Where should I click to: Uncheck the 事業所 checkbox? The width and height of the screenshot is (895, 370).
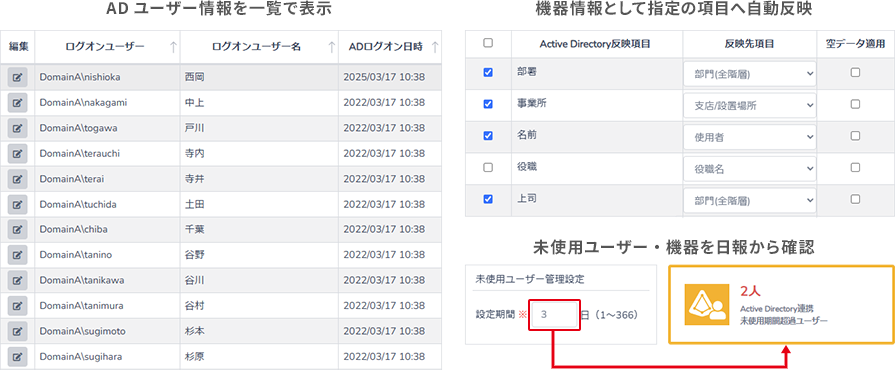tap(488, 104)
